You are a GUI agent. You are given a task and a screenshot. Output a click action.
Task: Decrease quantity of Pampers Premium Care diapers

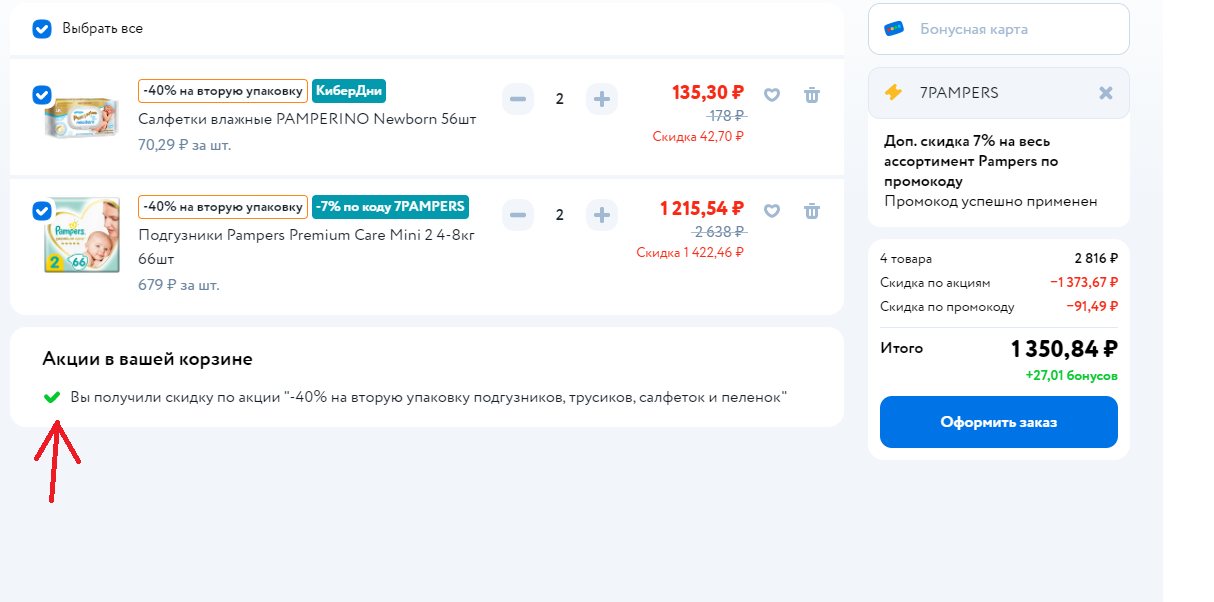click(518, 215)
